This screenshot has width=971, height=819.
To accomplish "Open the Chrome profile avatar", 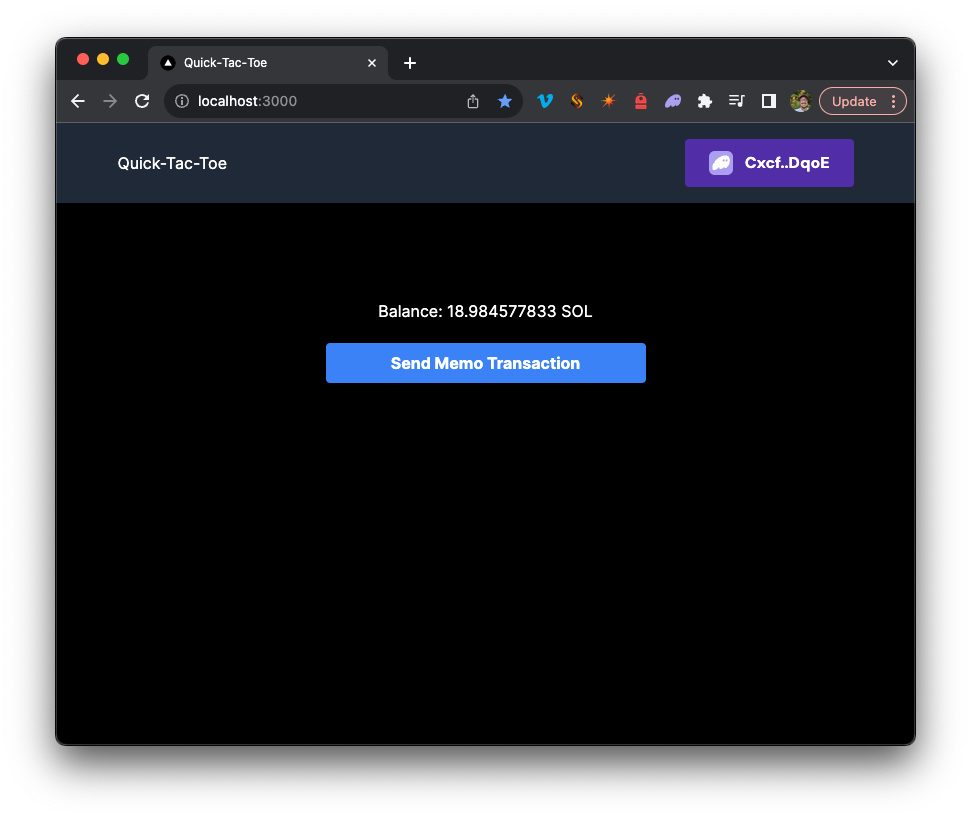I will click(801, 101).
